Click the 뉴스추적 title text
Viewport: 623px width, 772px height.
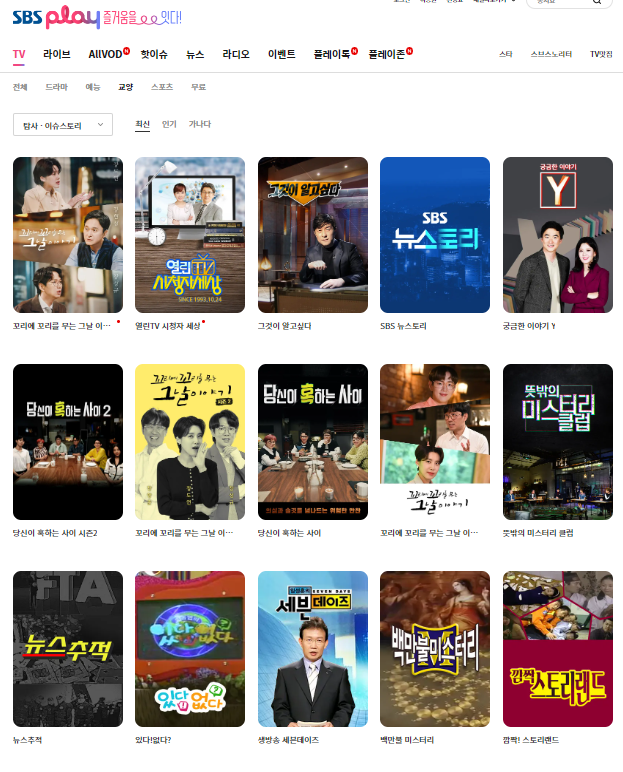click(x=28, y=740)
